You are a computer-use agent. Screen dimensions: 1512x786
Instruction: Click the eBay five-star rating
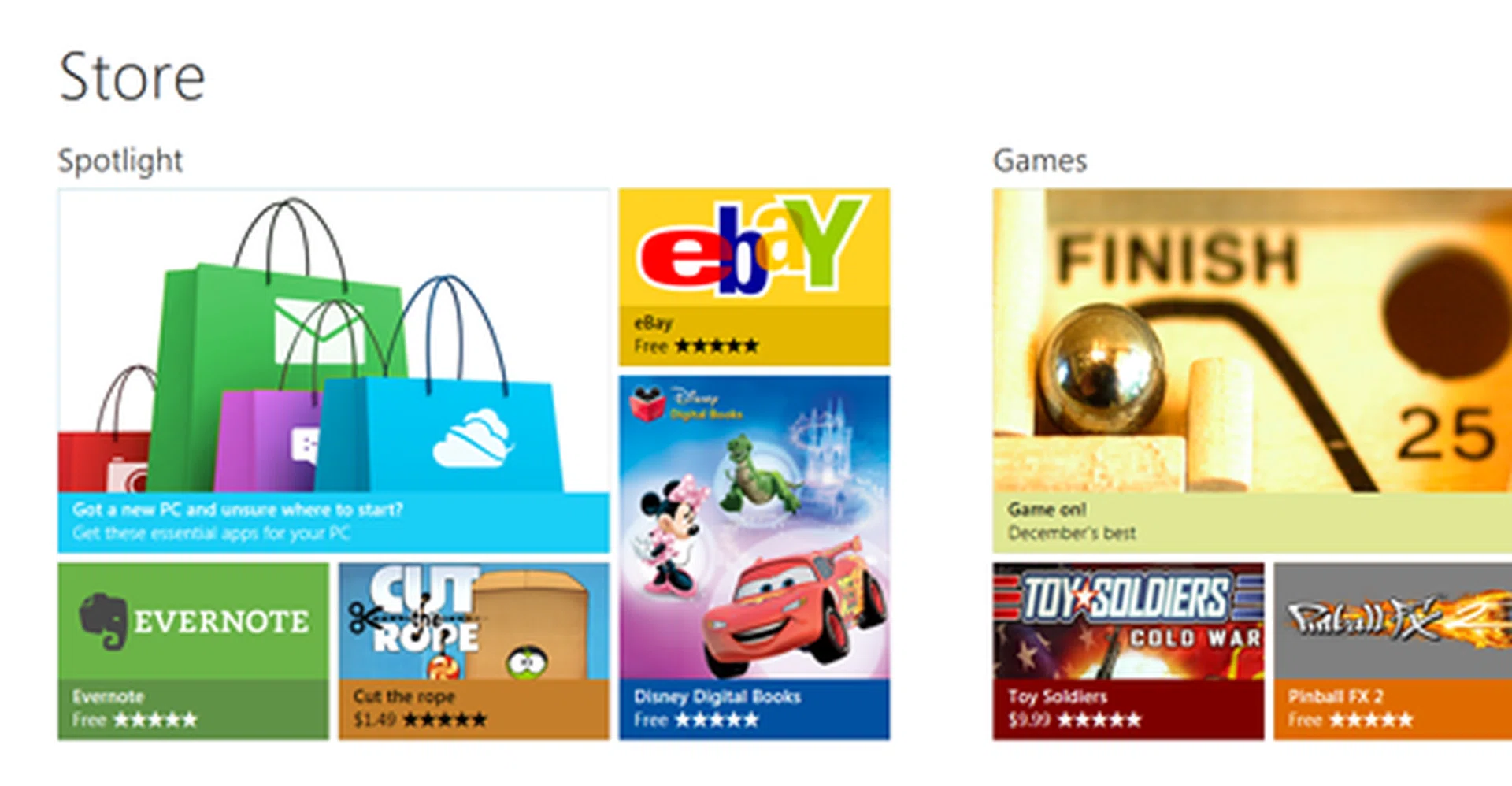tap(717, 346)
